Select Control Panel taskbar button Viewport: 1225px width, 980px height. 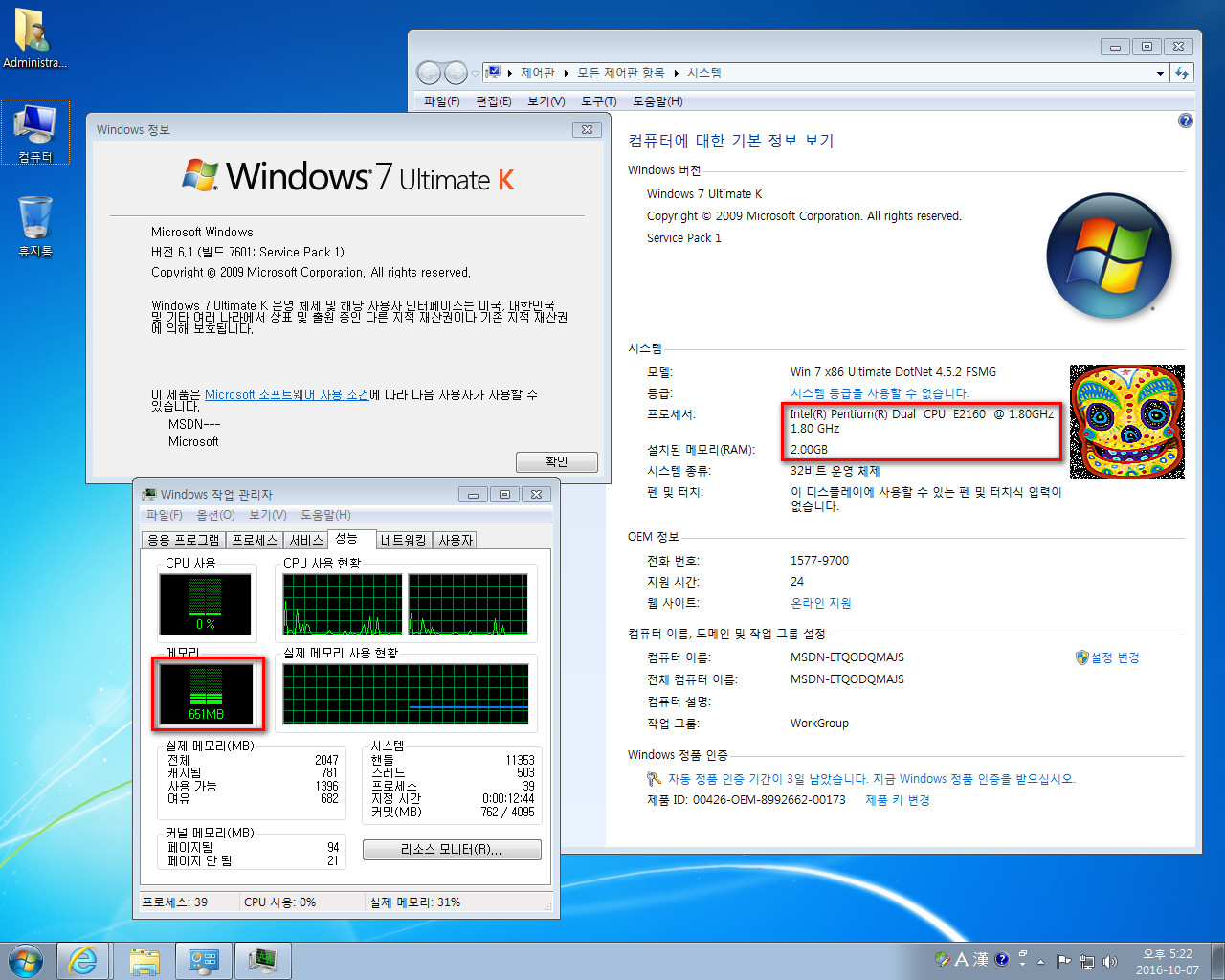click(x=204, y=961)
